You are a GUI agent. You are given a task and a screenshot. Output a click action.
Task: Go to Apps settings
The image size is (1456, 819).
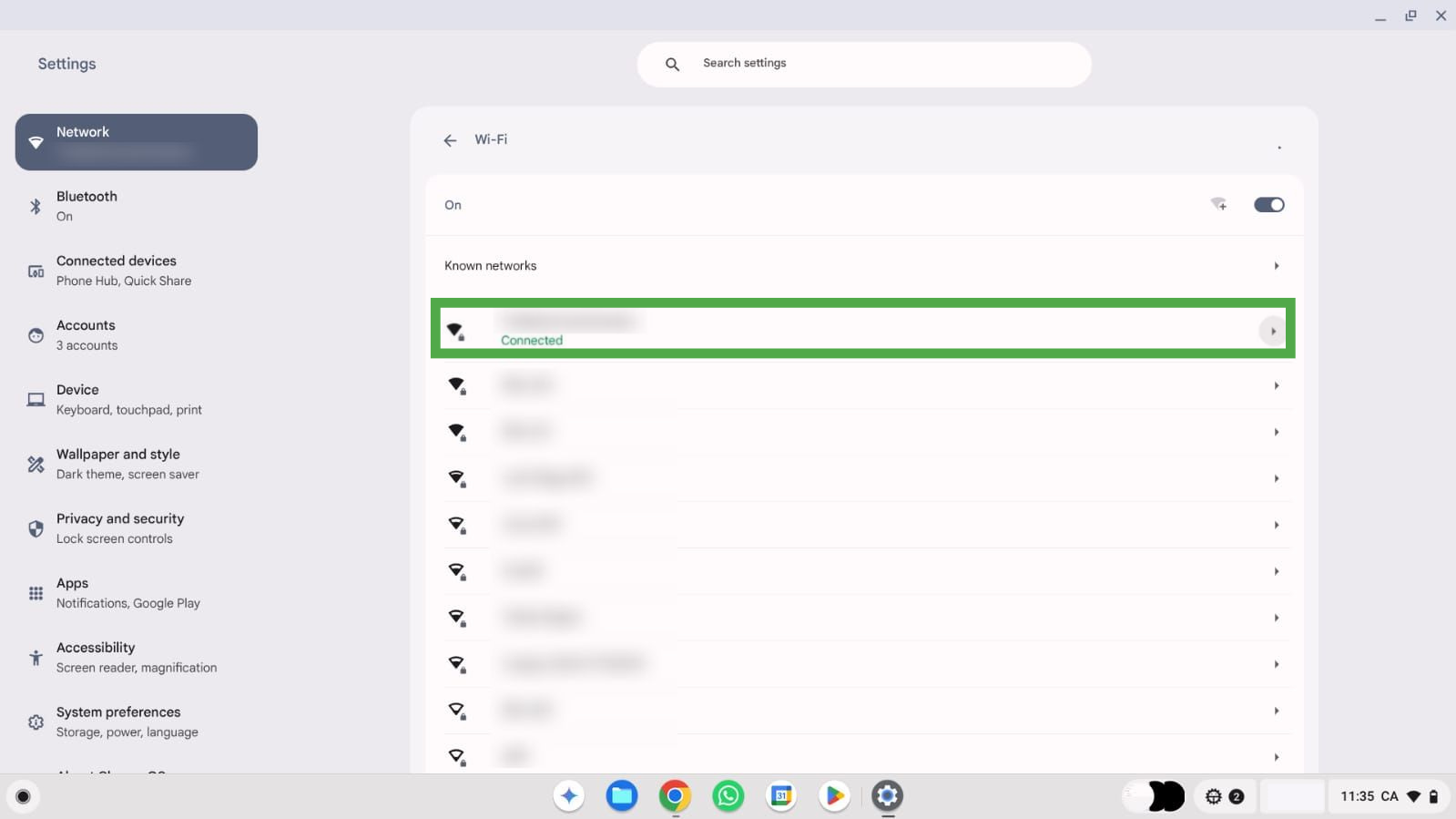tap(137, 593)
